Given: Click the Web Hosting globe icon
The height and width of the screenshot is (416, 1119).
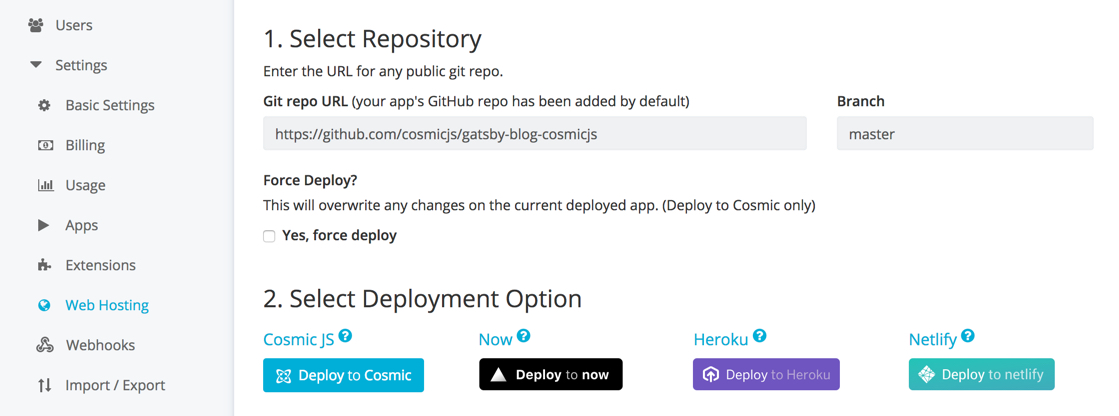Looking at the screenshot, I should 44,305.
